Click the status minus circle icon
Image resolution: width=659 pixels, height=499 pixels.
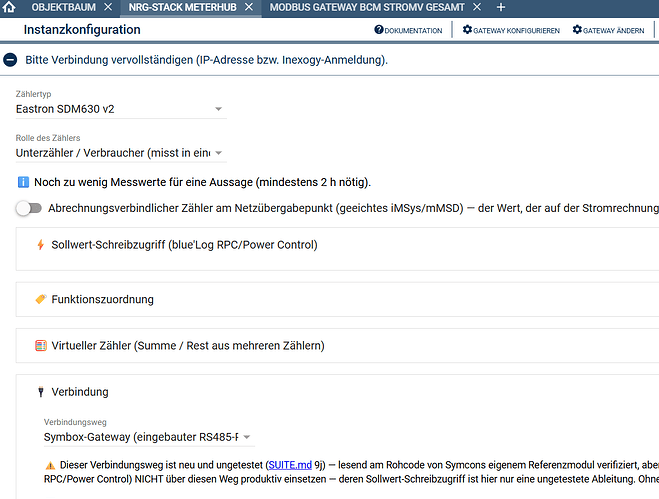click(11, 60)
